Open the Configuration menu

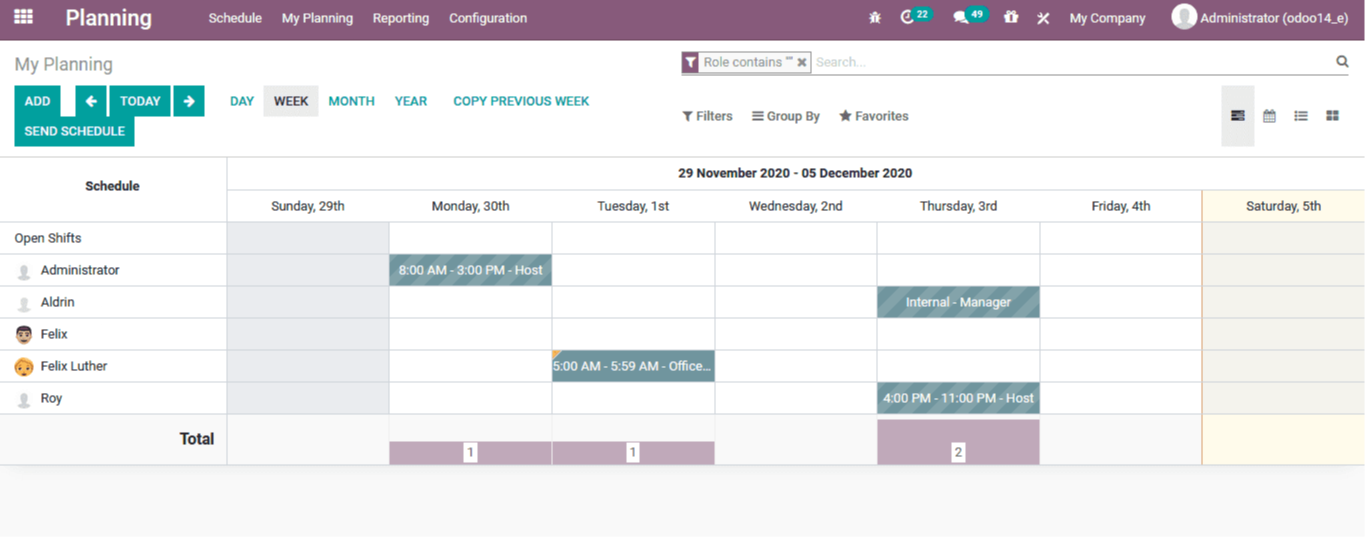(488, 18)
